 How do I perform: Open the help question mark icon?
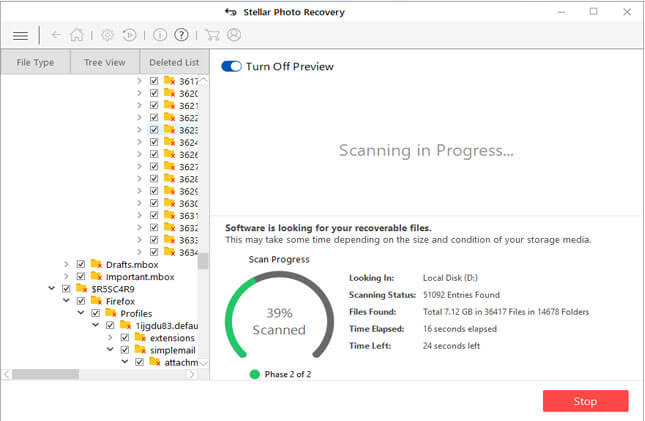coord(181,35)
